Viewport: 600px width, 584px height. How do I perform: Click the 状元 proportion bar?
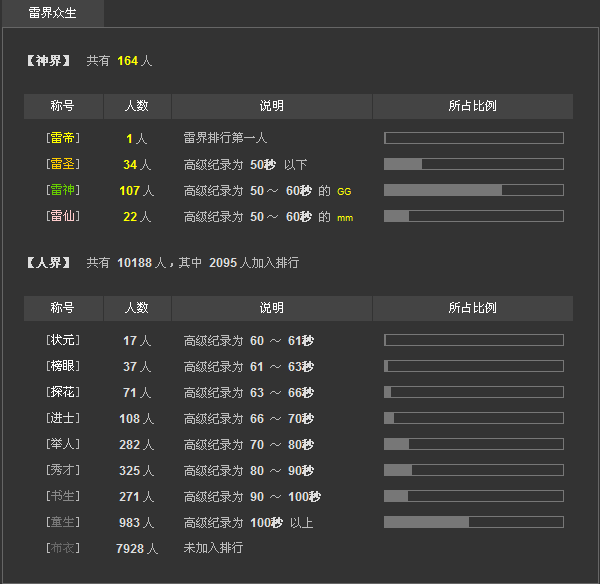474,340
